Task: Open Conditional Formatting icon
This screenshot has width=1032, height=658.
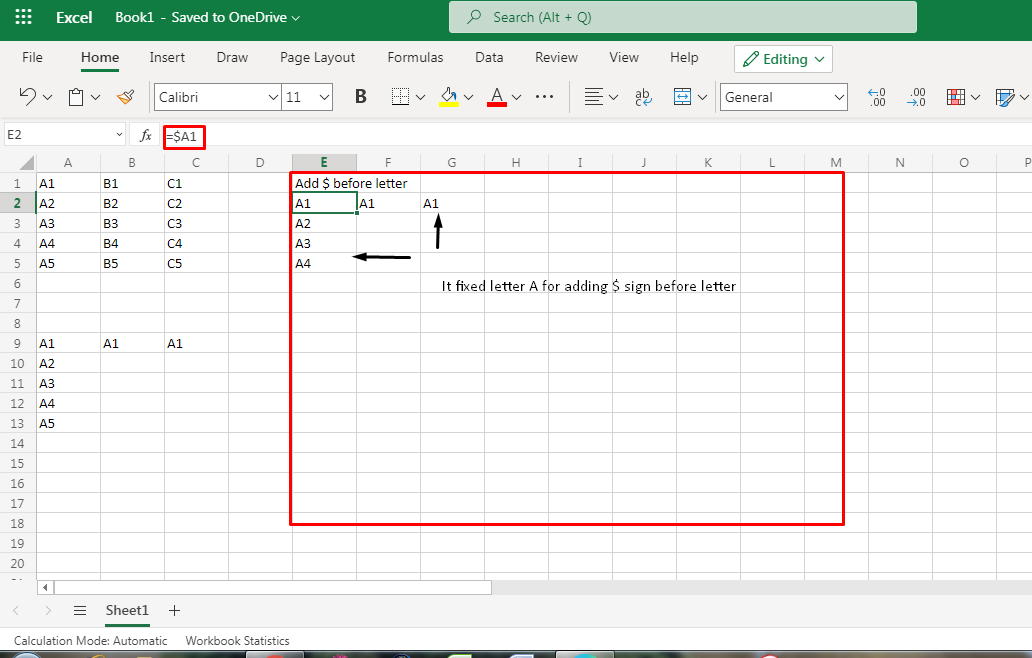Action: click(956, 97)
